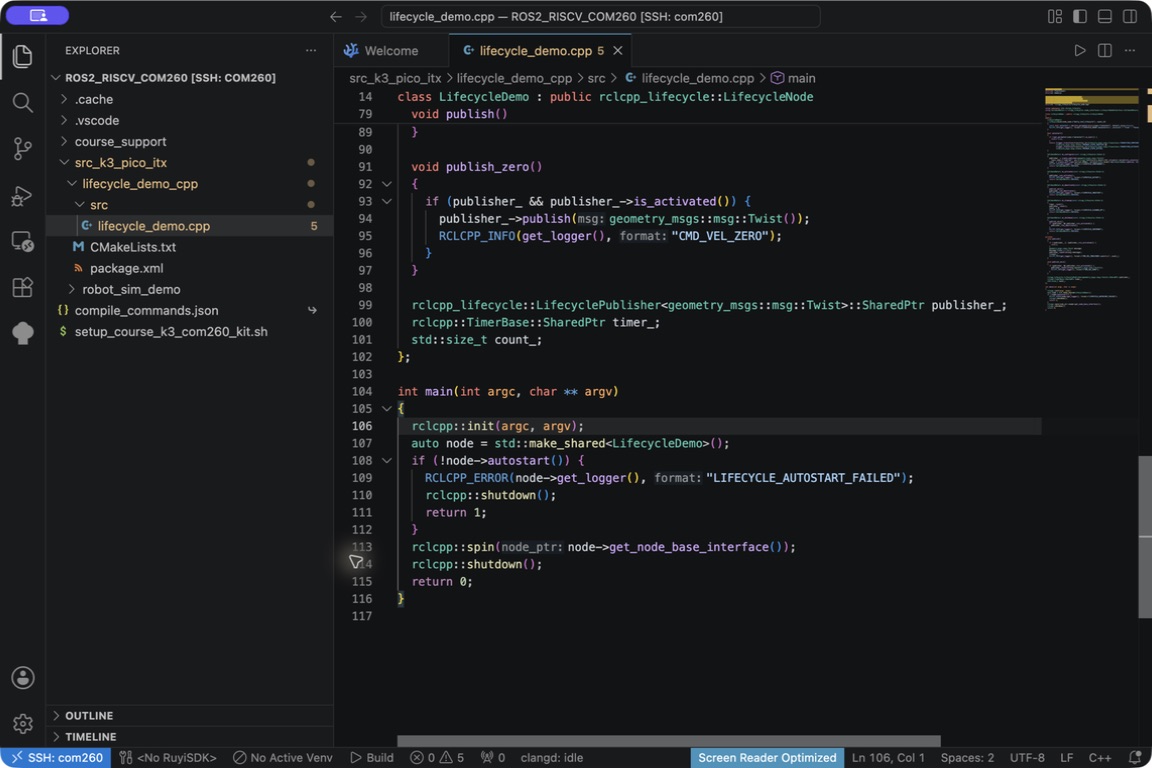Toggle the Primary Side Bar
The height and width of the screenshot is (768, 1152).
pyautogui.click(x=1080, y=16)
